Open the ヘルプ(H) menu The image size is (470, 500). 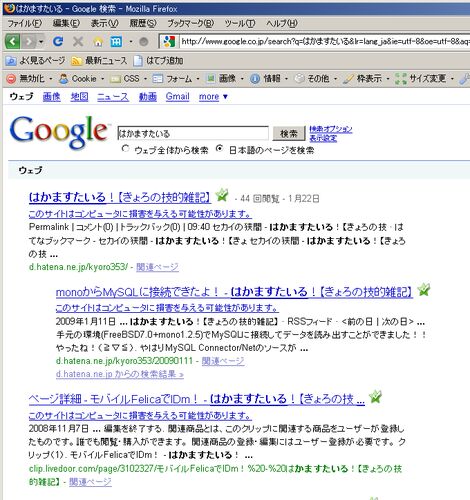click(282, 23)
